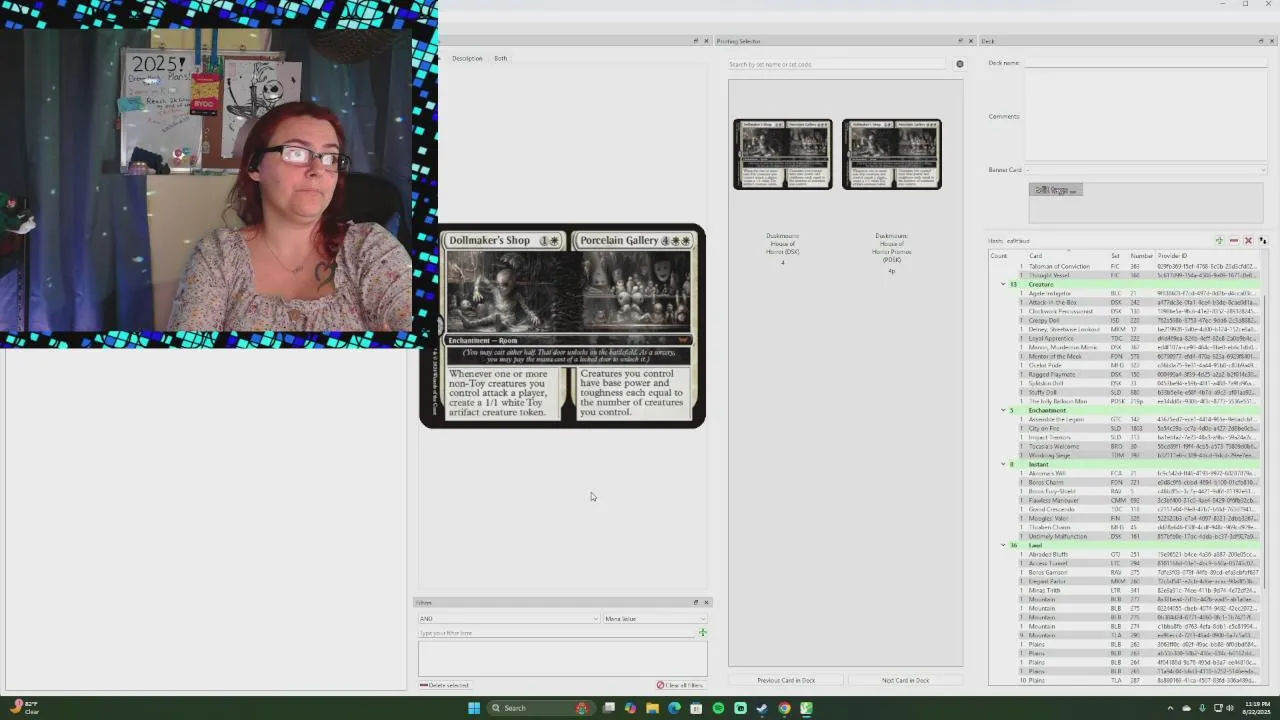1280x720 pixels.
Task: Open the Banner Card dropdown
Action: point(1145,170)
